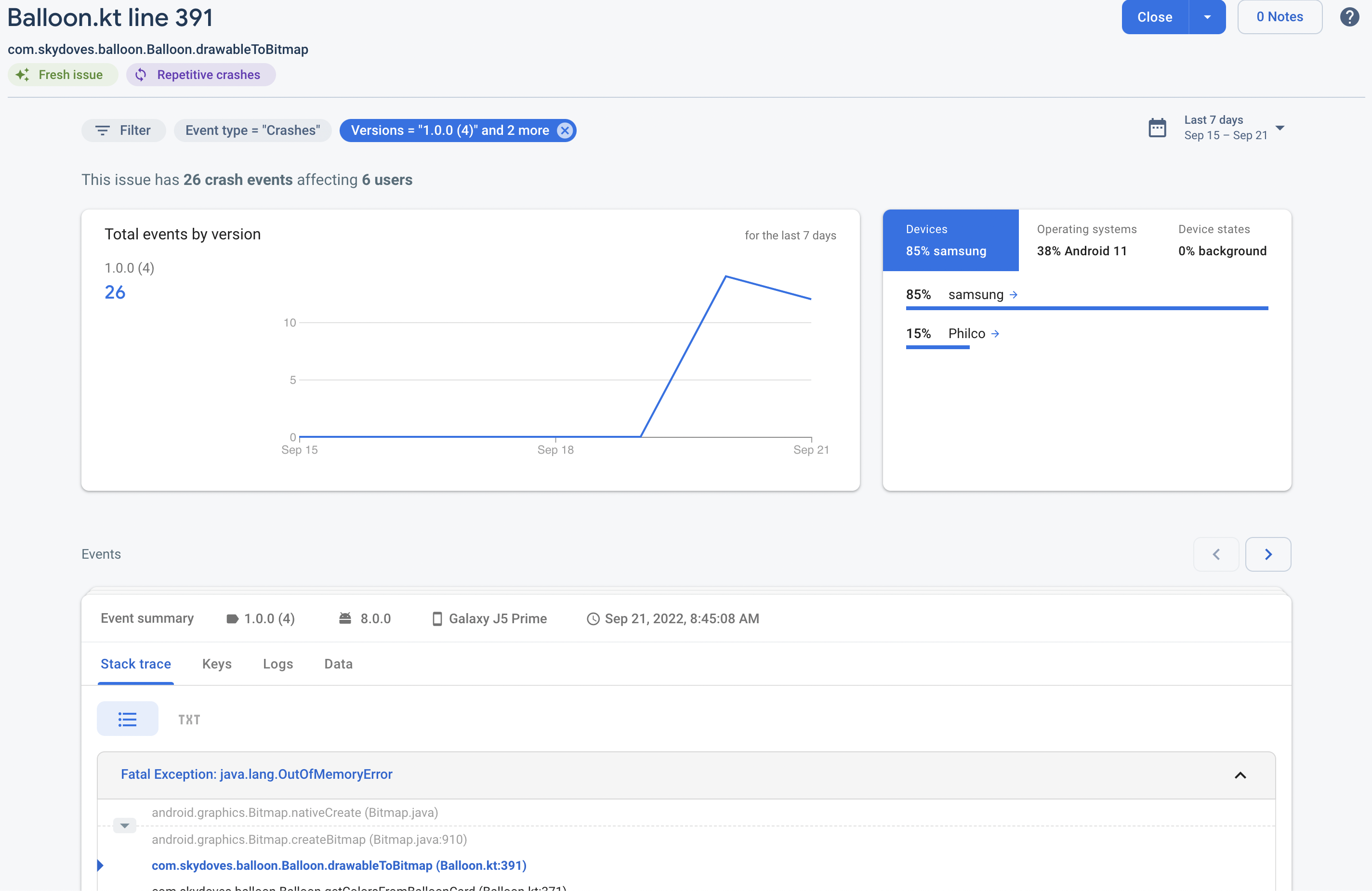
Task: Go to previous event with left chevron
Action: tap(1216, 554)
